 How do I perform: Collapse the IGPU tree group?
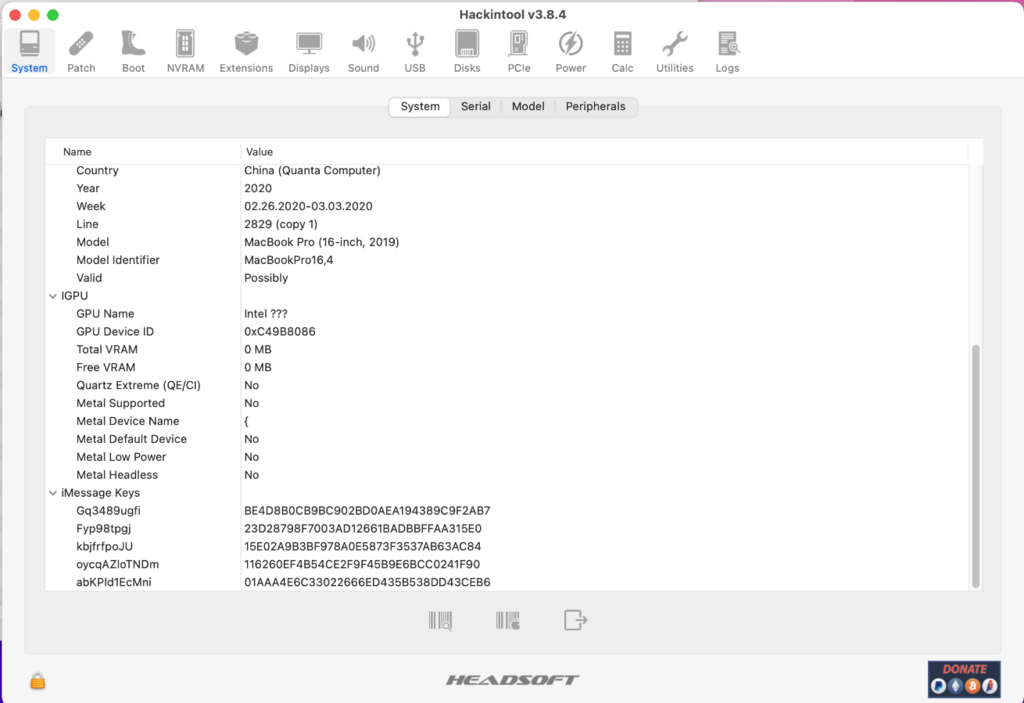coord(53,296)
